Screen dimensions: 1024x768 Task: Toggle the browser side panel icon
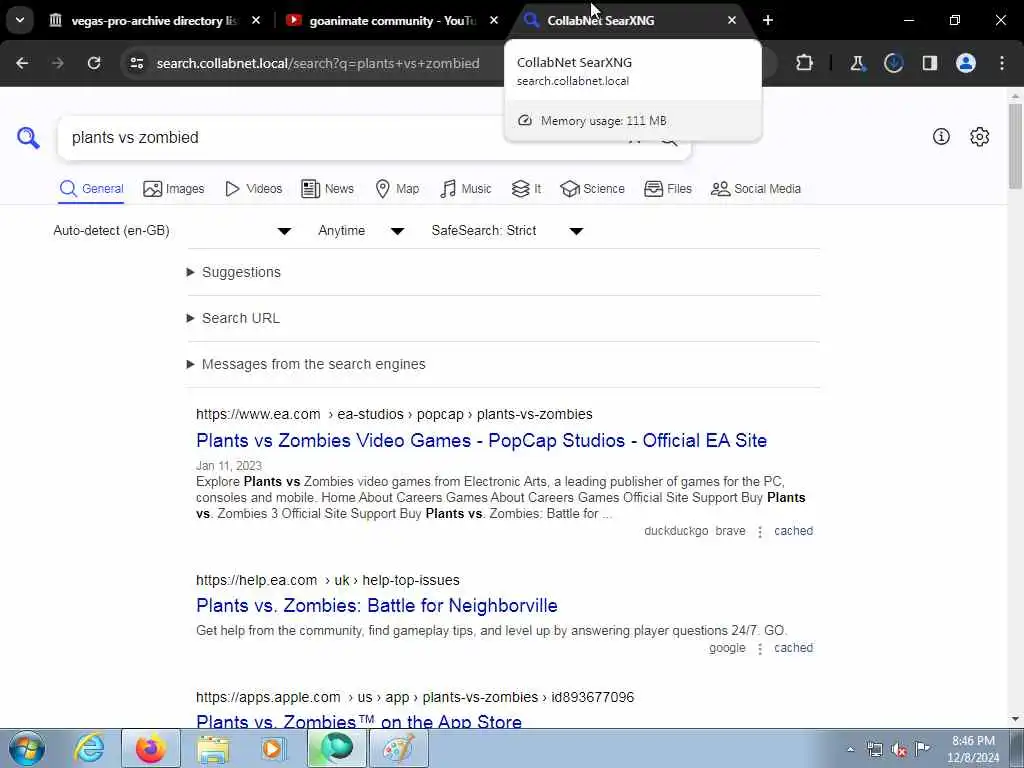(930, 63)
